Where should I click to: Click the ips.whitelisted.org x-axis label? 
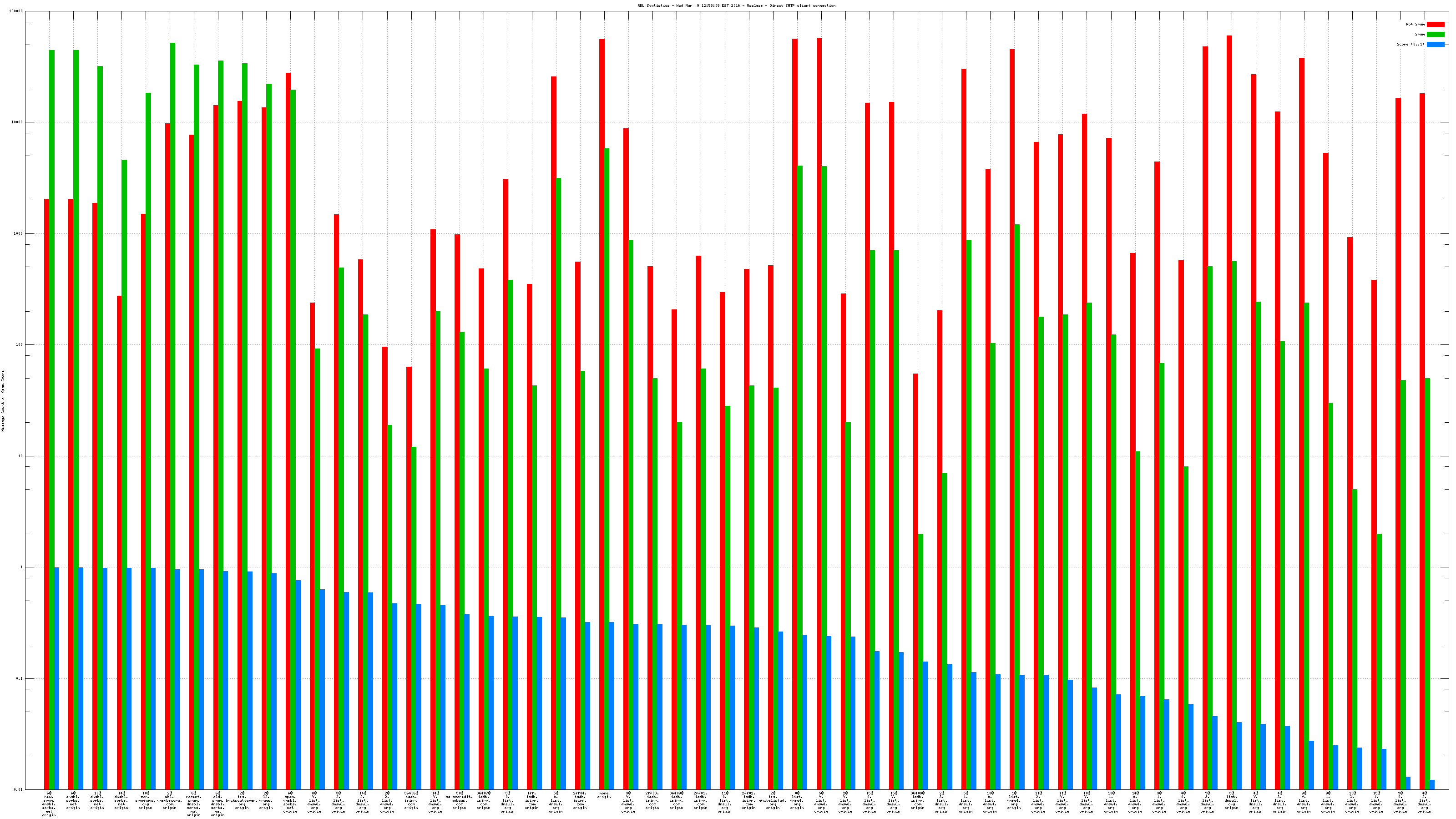pos(773,800)
